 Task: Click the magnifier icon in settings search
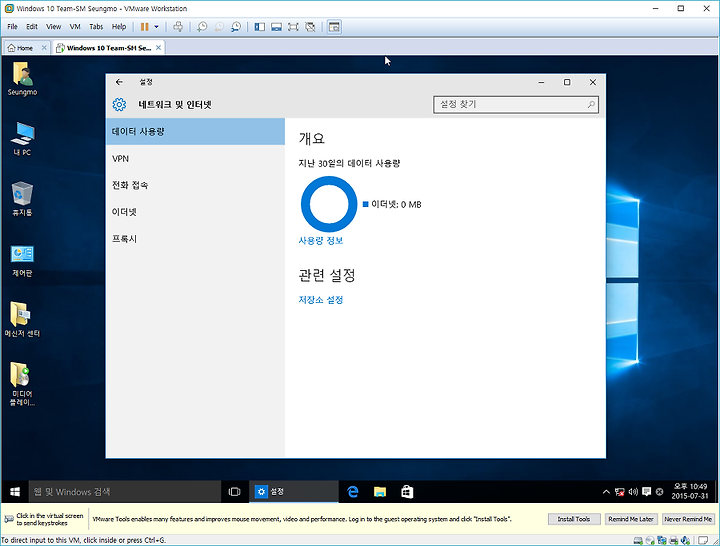coord(591,105)
